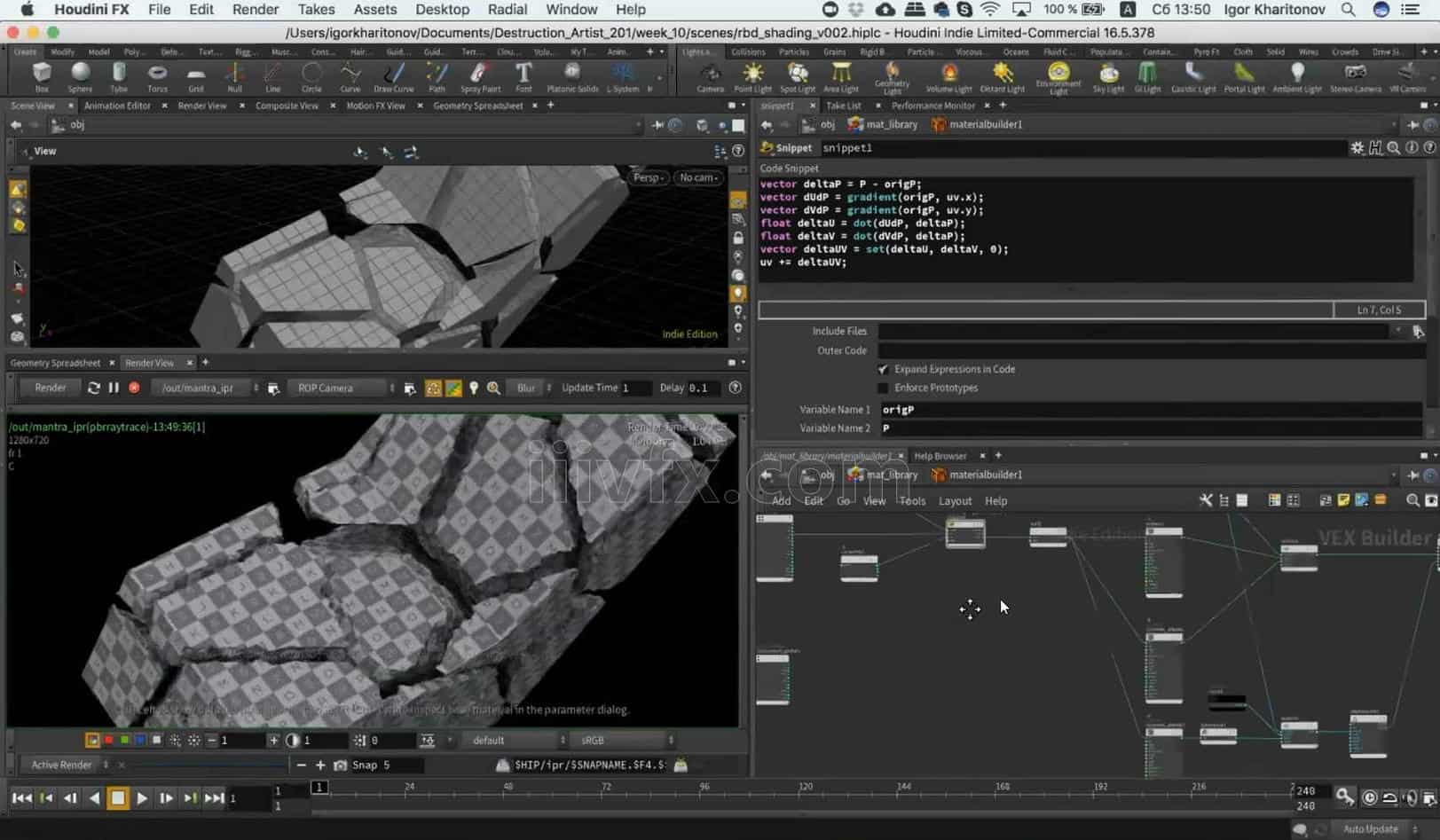Add a Point Light from the shelf
The height and width of the screenshot is (840, 1440).
(x=752, y=77)
